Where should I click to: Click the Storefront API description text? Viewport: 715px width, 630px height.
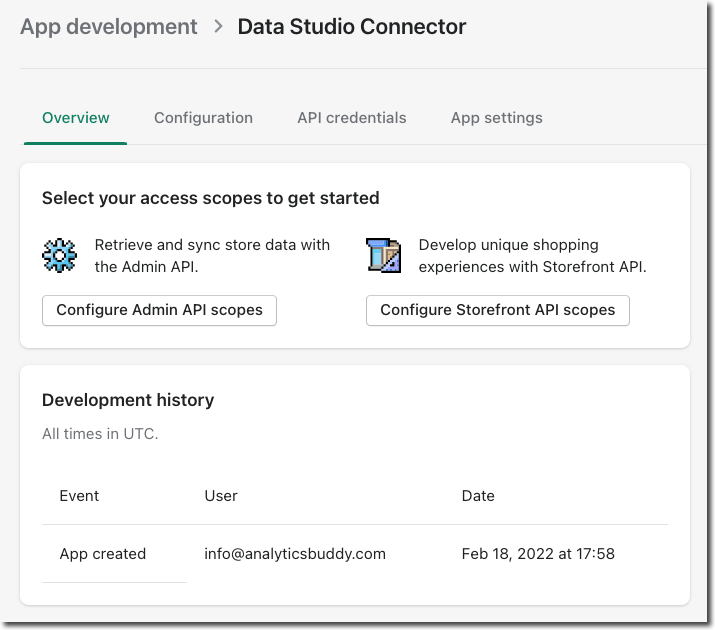click(533, 256)
